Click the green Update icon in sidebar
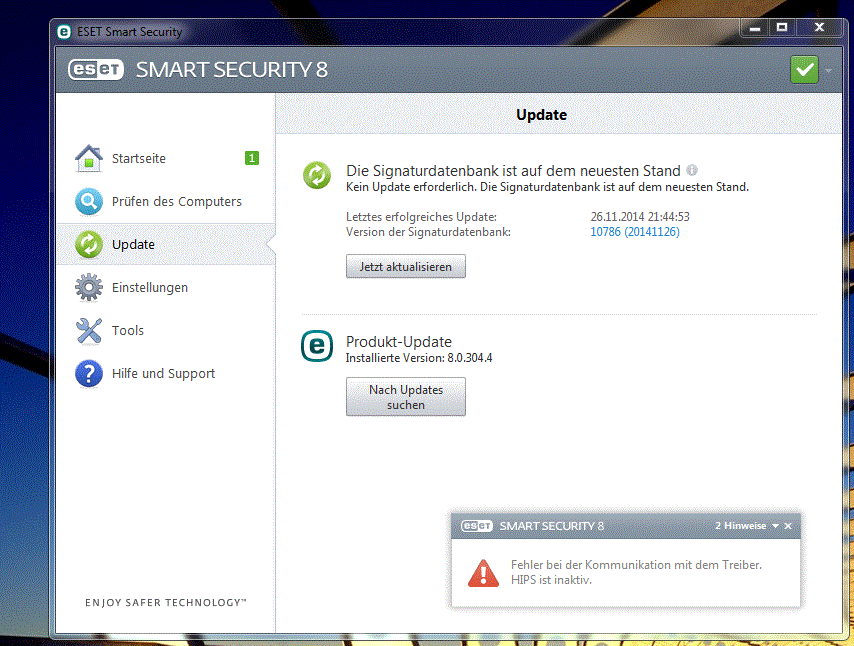 89,245
